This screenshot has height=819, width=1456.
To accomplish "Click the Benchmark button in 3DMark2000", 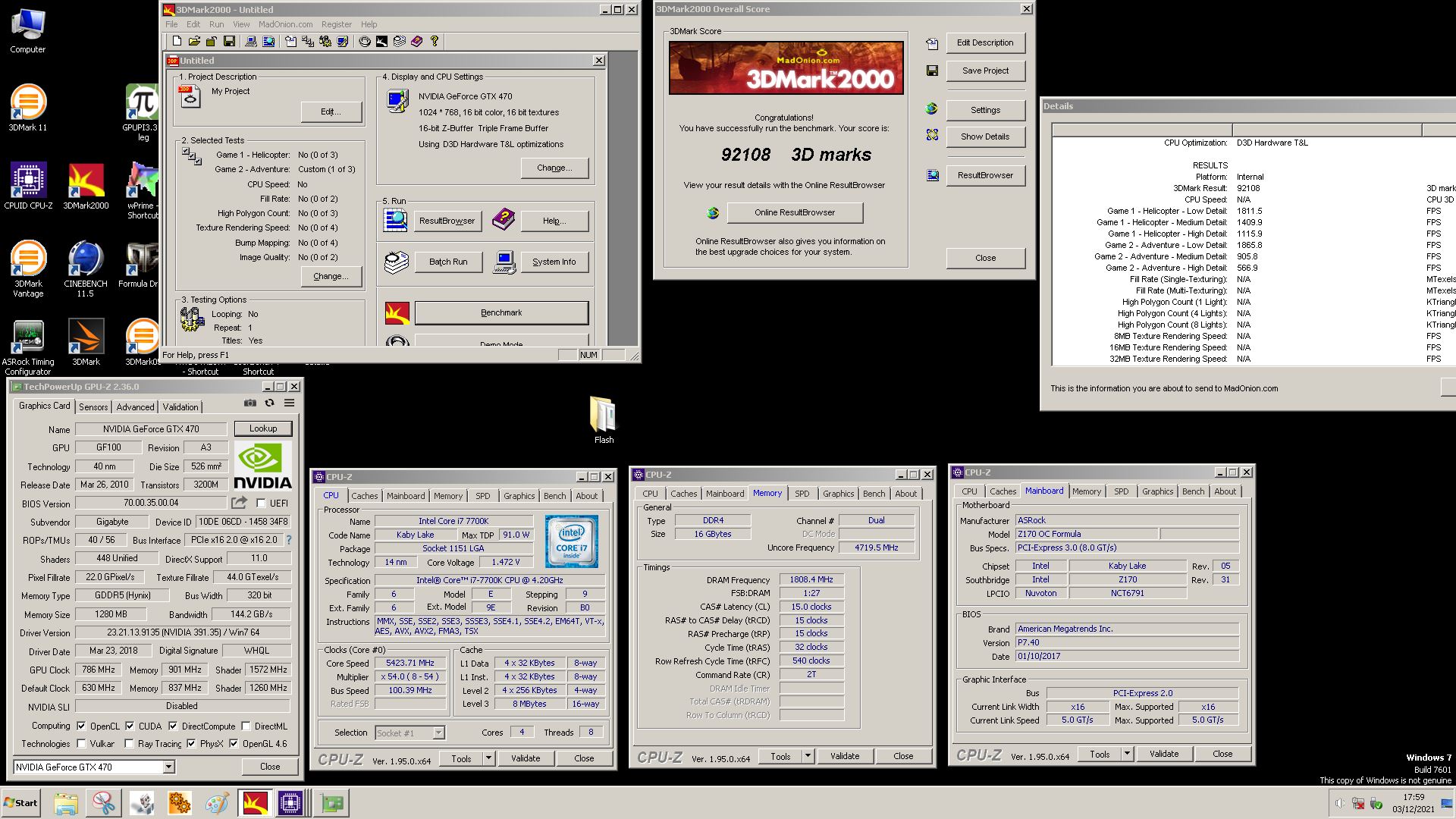I will [501, 312].
